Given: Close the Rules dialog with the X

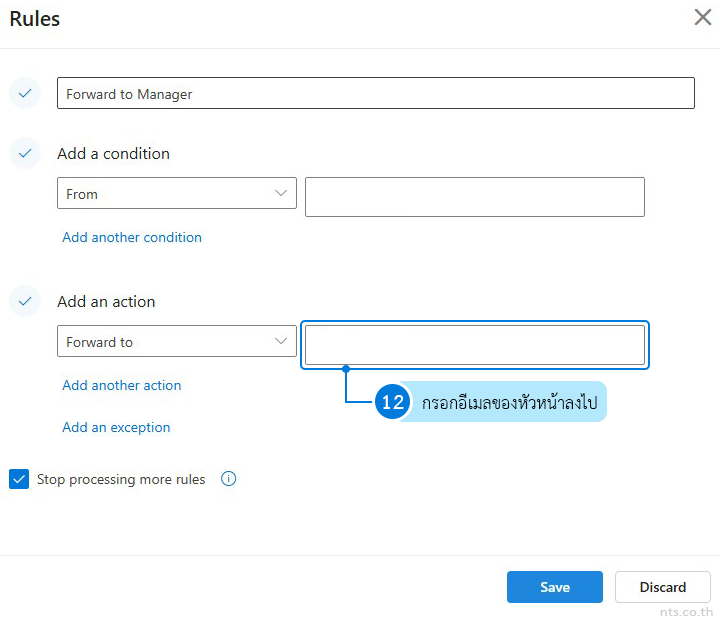Looking at the screenshot, I should [x=703, y=17].
